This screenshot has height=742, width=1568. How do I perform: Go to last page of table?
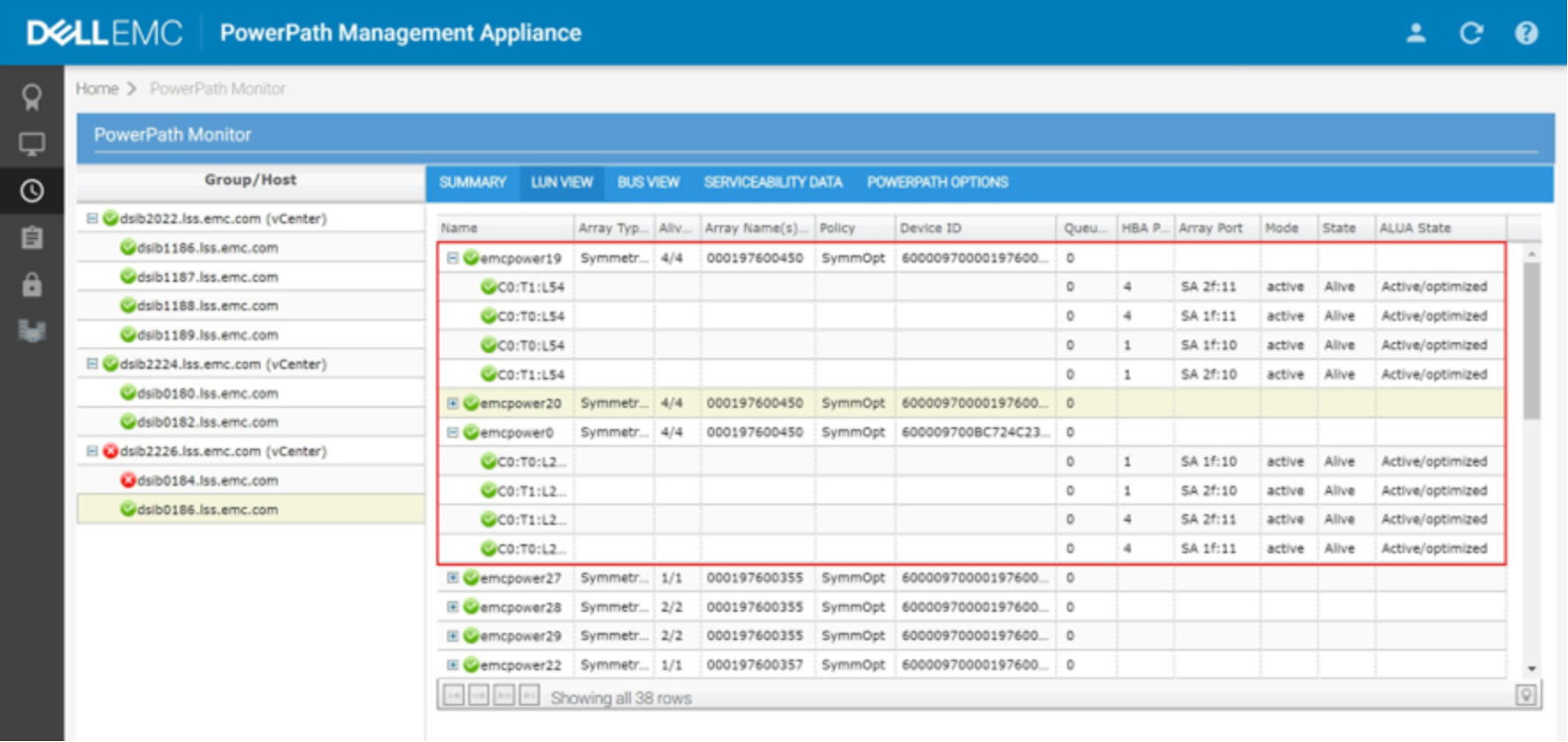point(529,696)
